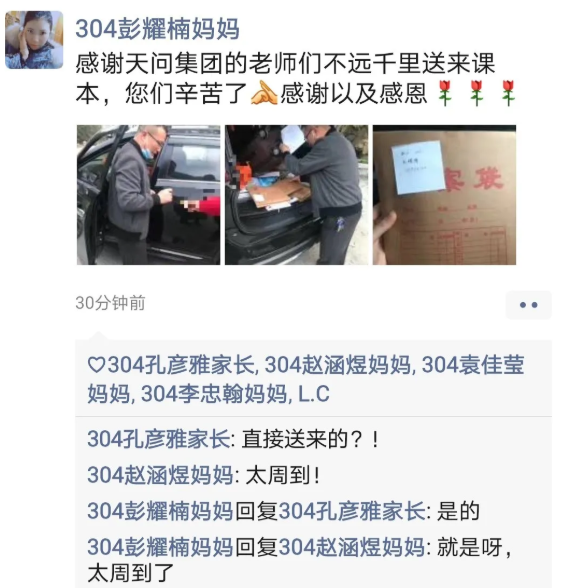Open replied-to name 304孔彦雅家长 in 是的 reply
This screenshot has width=563, height=588.
pos(352,512)
